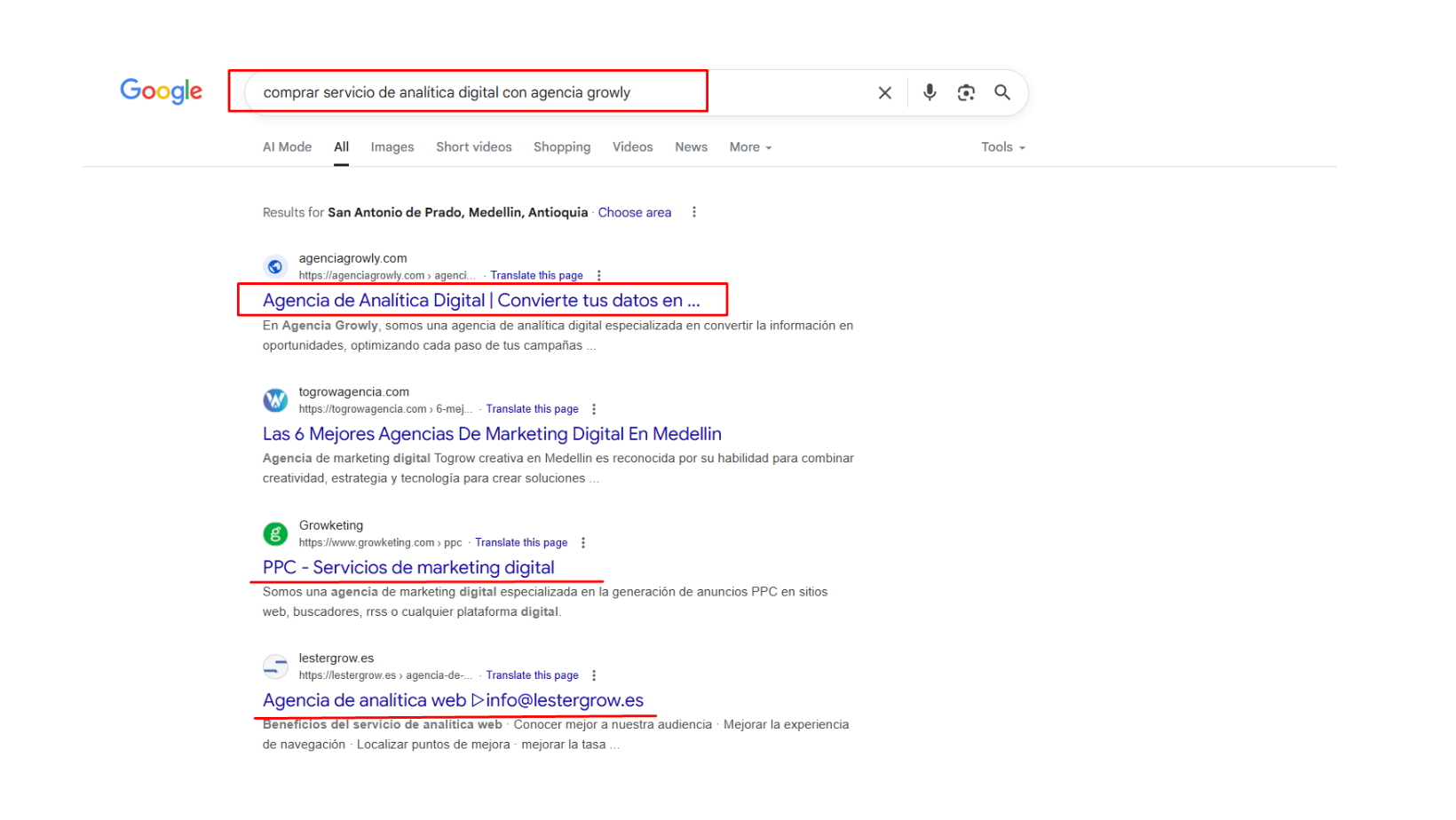Click San Antonio de Prado location text

pyautogui.click(x=457, y=212)
